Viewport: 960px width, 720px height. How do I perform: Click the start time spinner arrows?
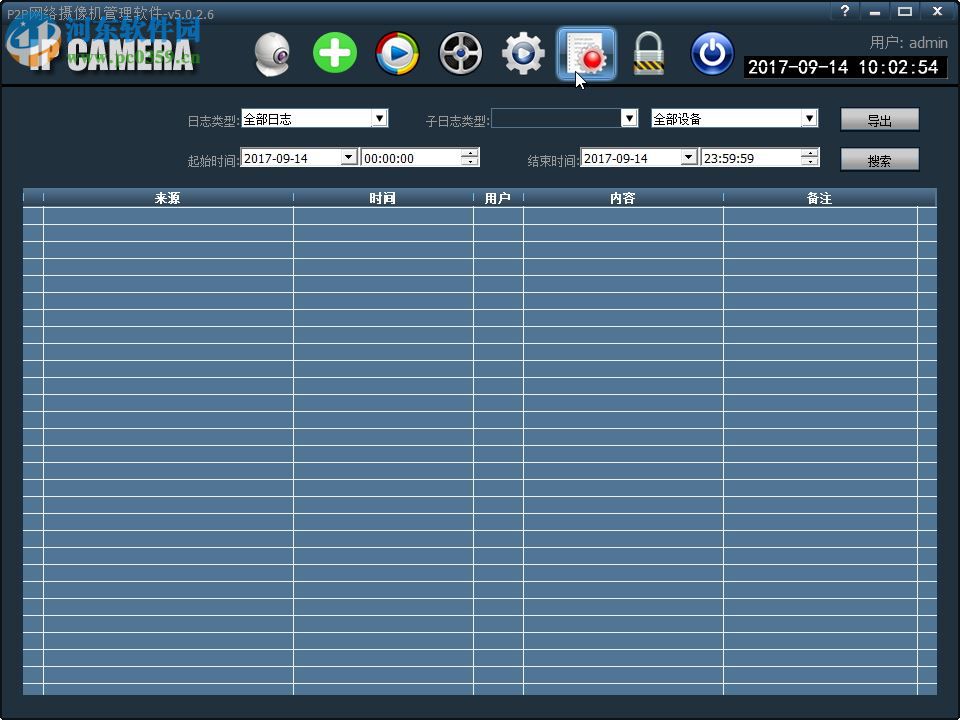pyautogui.click(x=470, y=158)
